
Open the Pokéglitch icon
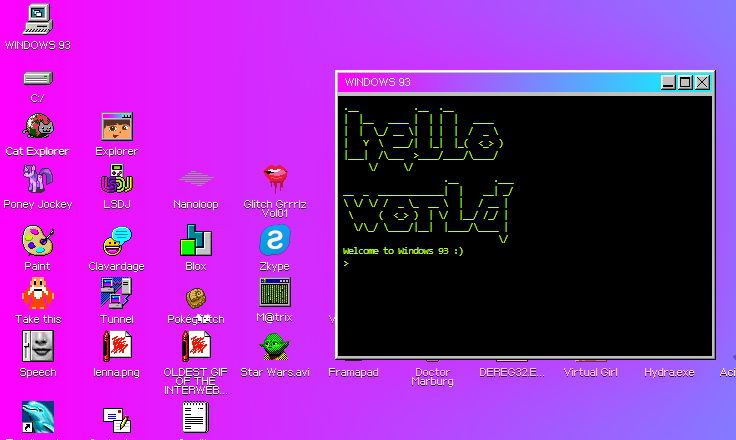tap(196, 298)
